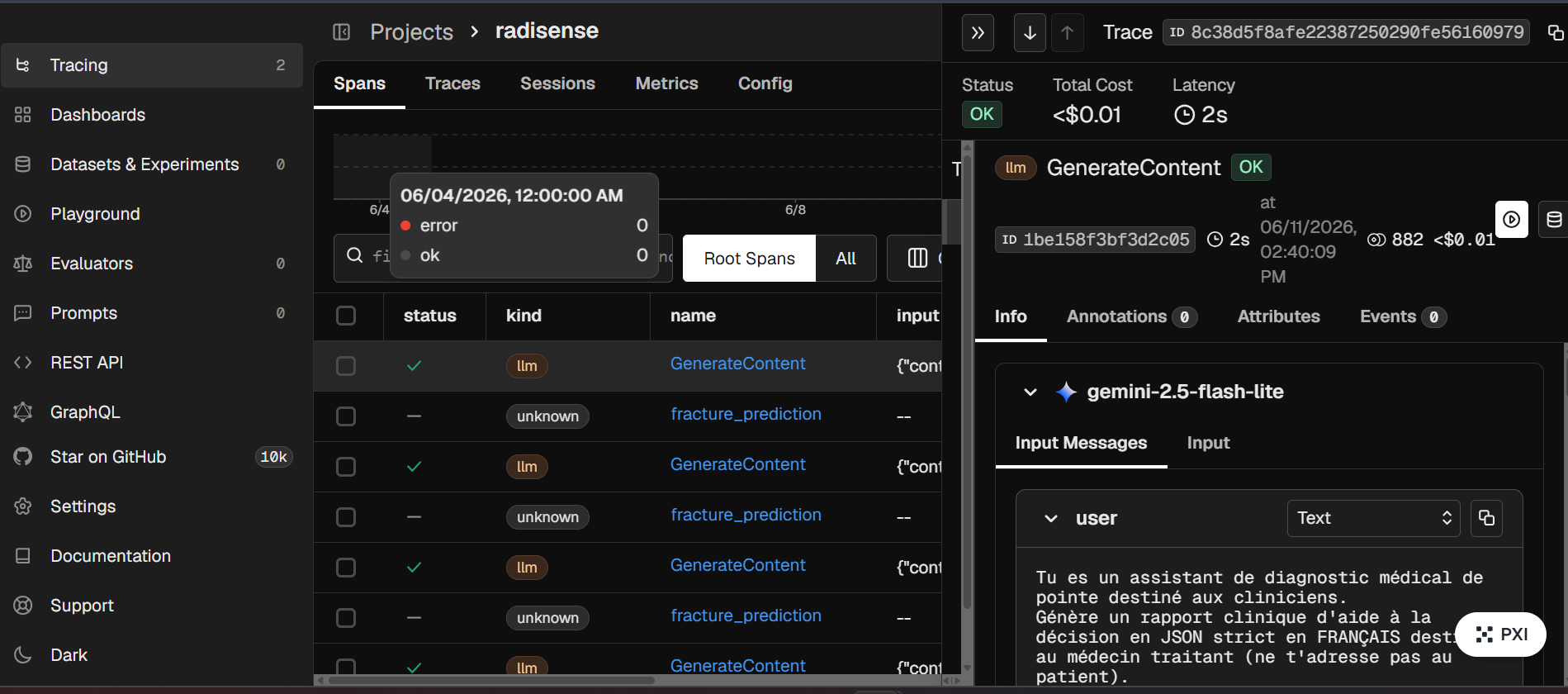Click the spans table horizontal scrollbar
The image size is (1568, 694).
click(x=491, y=681)
